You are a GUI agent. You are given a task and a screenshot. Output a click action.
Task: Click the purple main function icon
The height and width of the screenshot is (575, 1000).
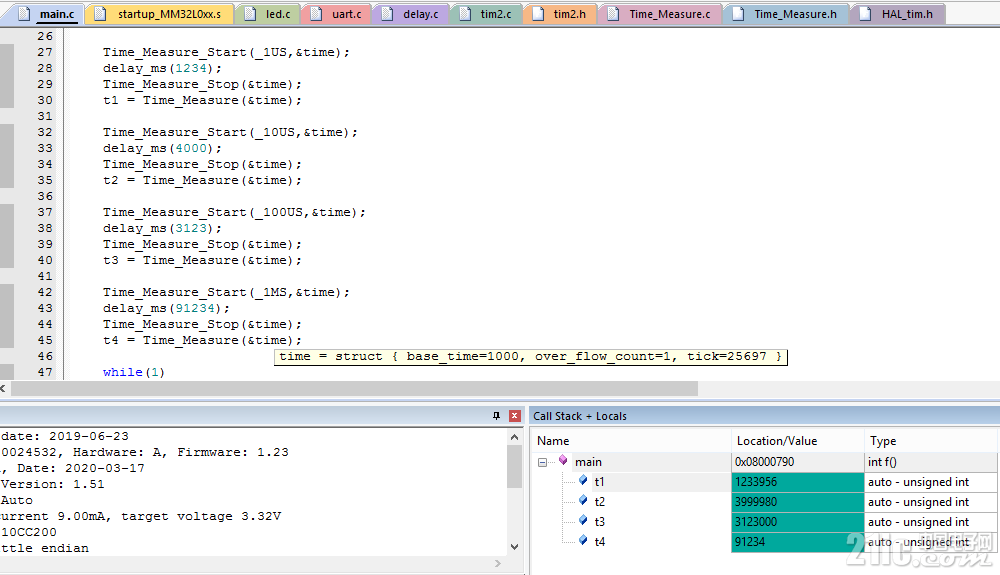click(562, 460)
